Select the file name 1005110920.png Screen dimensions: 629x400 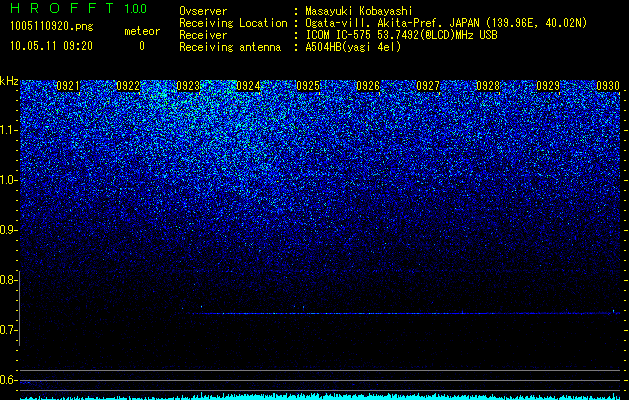(52, 27)
